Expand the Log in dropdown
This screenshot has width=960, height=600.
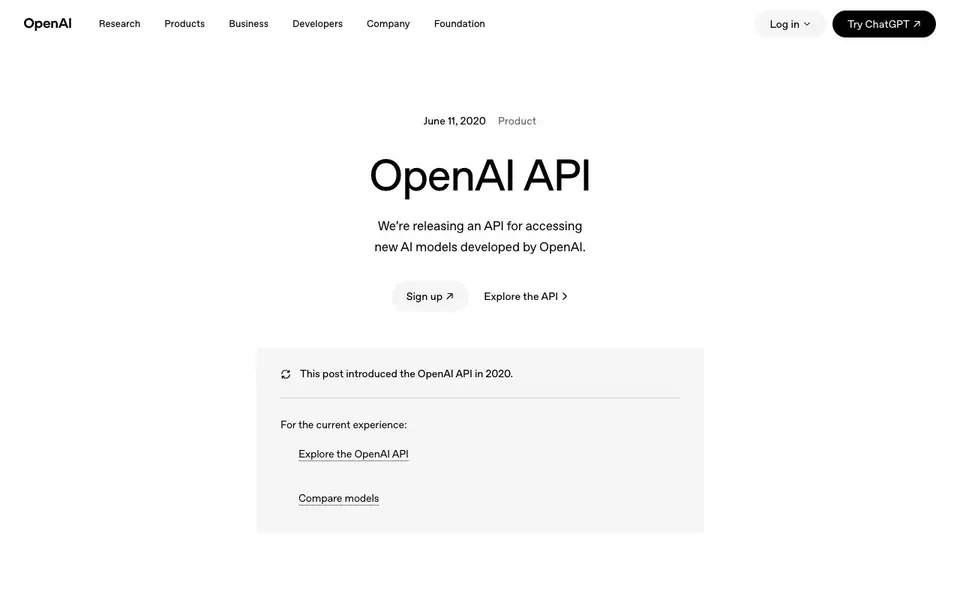click(x=790, y=24)
